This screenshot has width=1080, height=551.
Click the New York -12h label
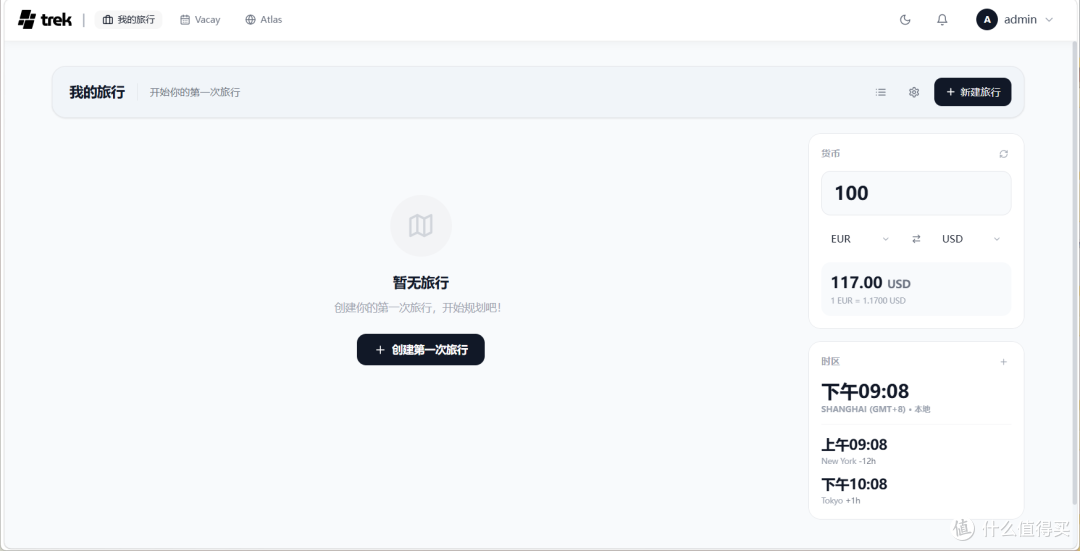[849, 461]
